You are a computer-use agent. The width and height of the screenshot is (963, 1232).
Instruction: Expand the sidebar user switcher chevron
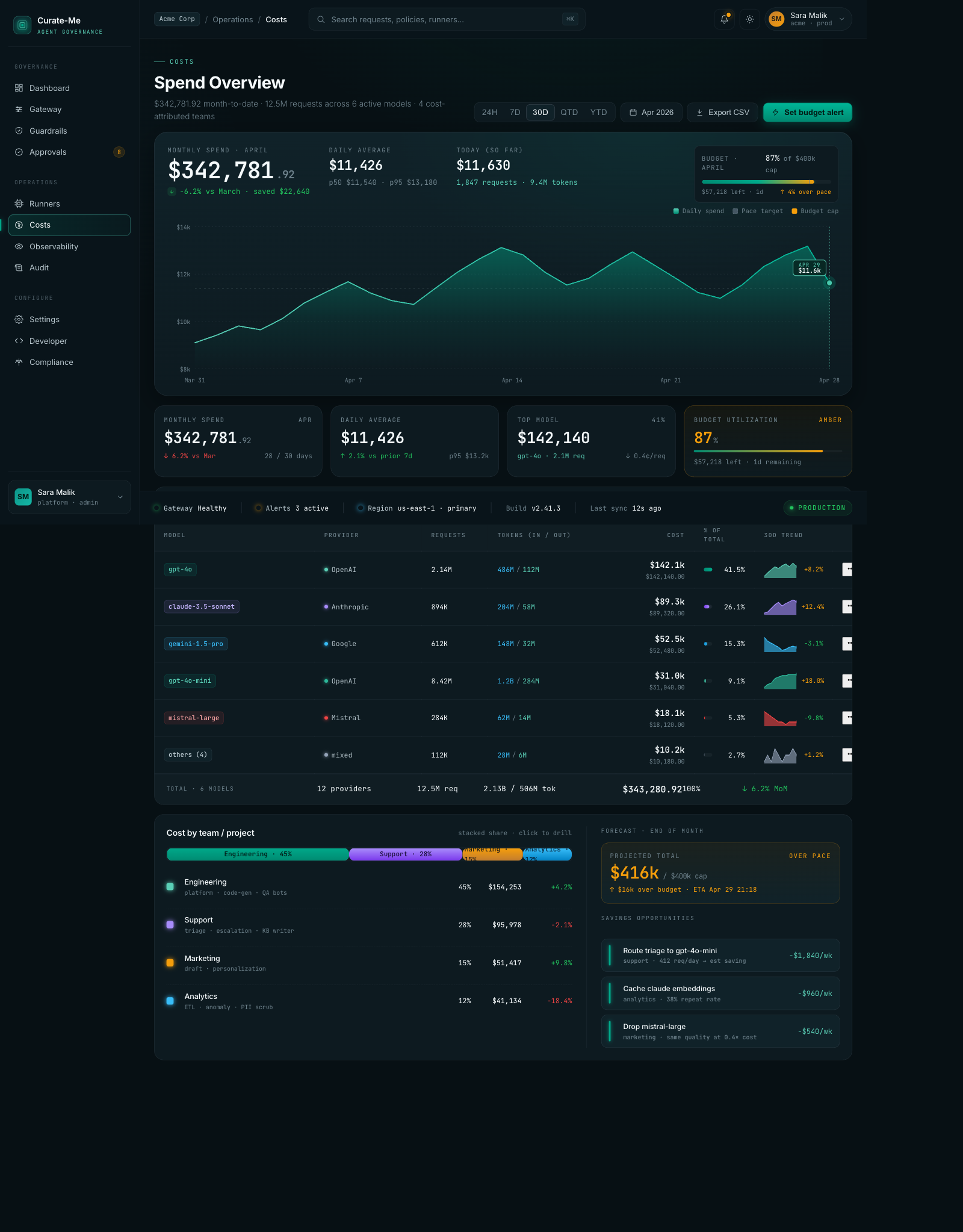point(120,497)
